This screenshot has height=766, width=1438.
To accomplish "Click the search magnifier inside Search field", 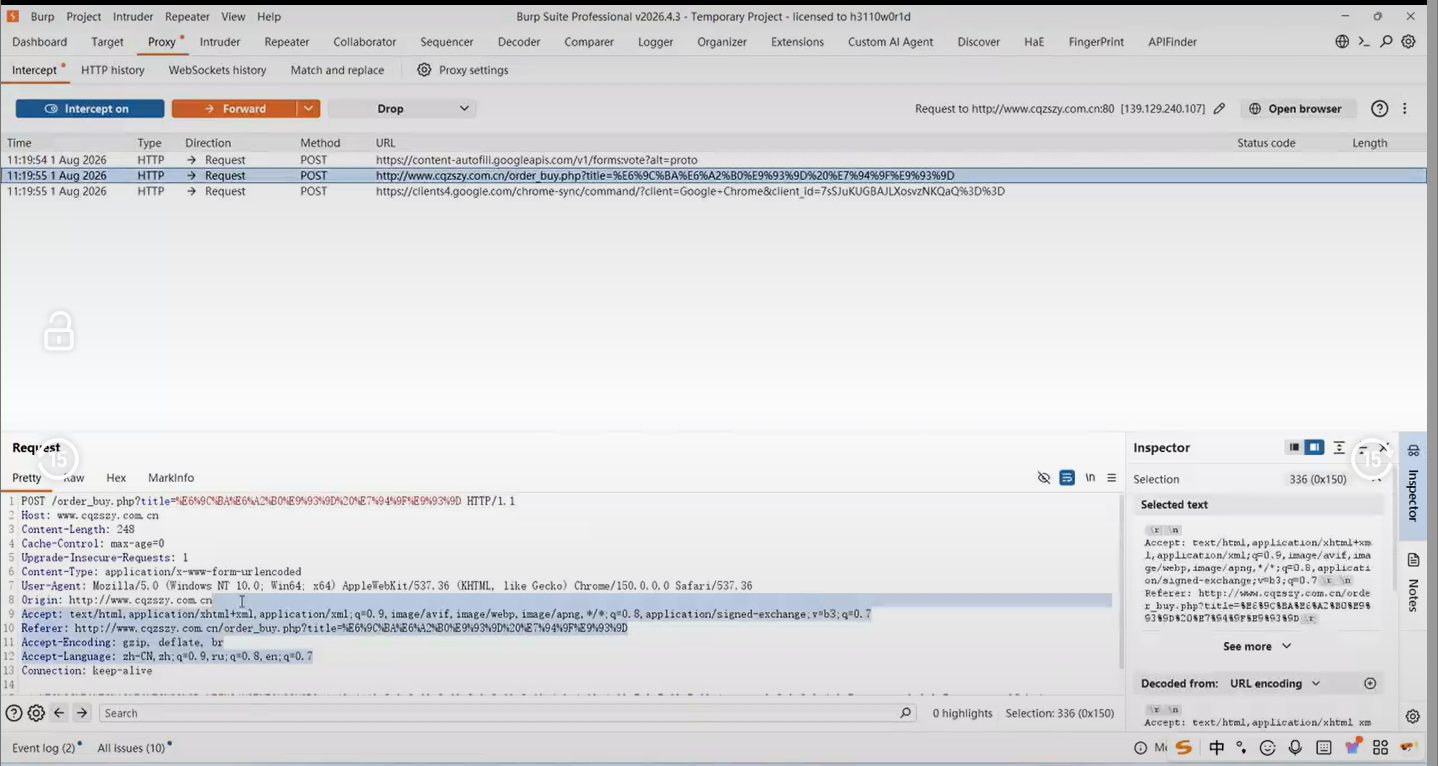I will pos(905,713).
